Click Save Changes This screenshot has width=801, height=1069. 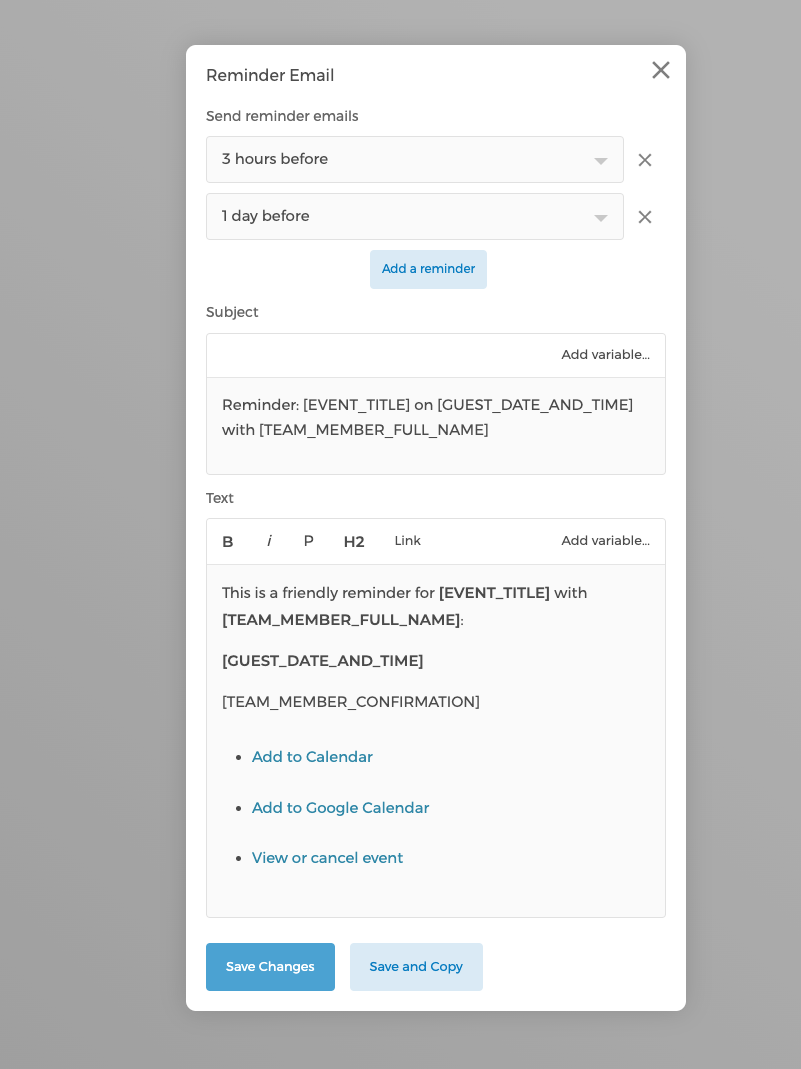coord(270,967)
